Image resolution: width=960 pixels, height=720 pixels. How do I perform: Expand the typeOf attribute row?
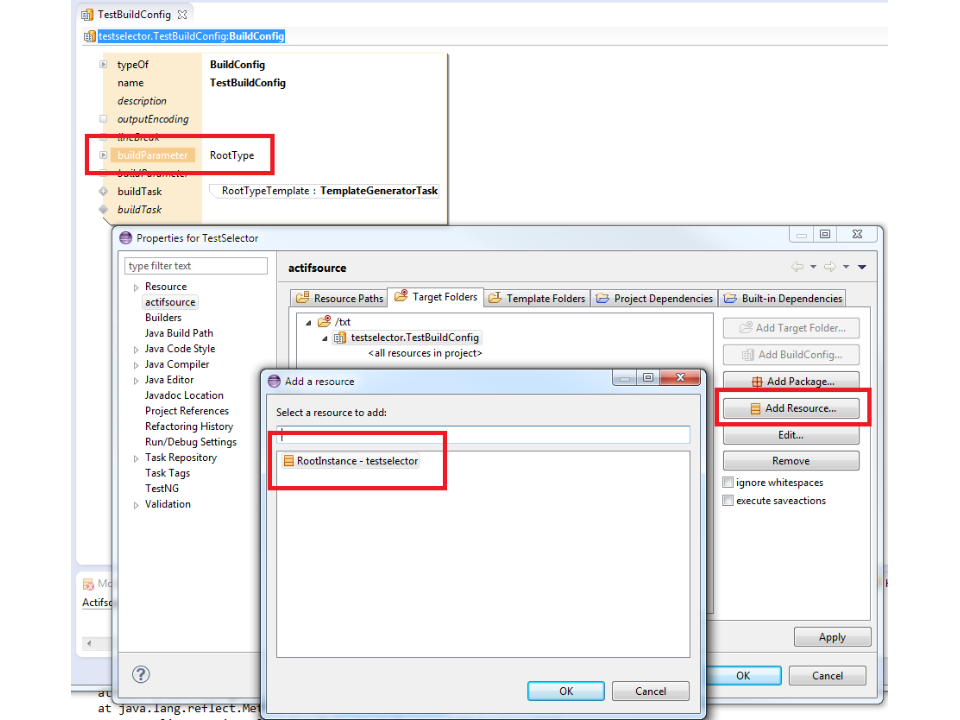pyautogui.click(x=103, y=65)
